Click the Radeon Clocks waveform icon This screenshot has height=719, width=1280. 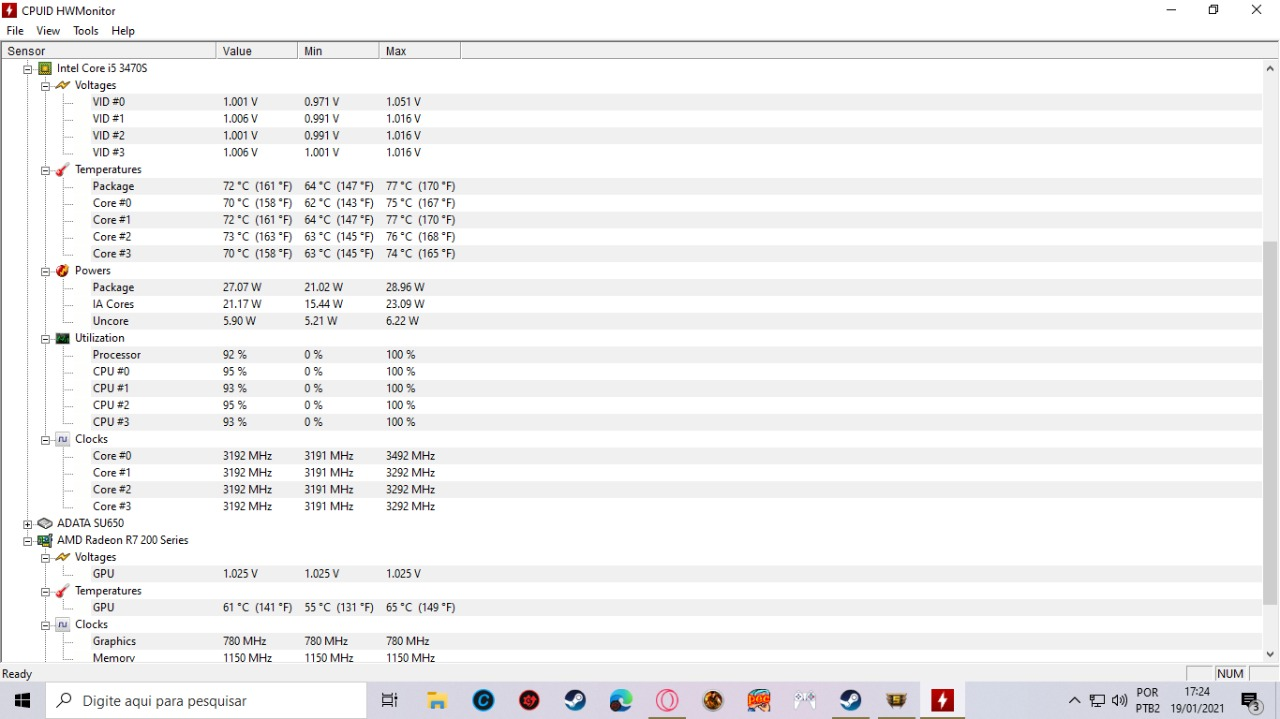point(63,624)
